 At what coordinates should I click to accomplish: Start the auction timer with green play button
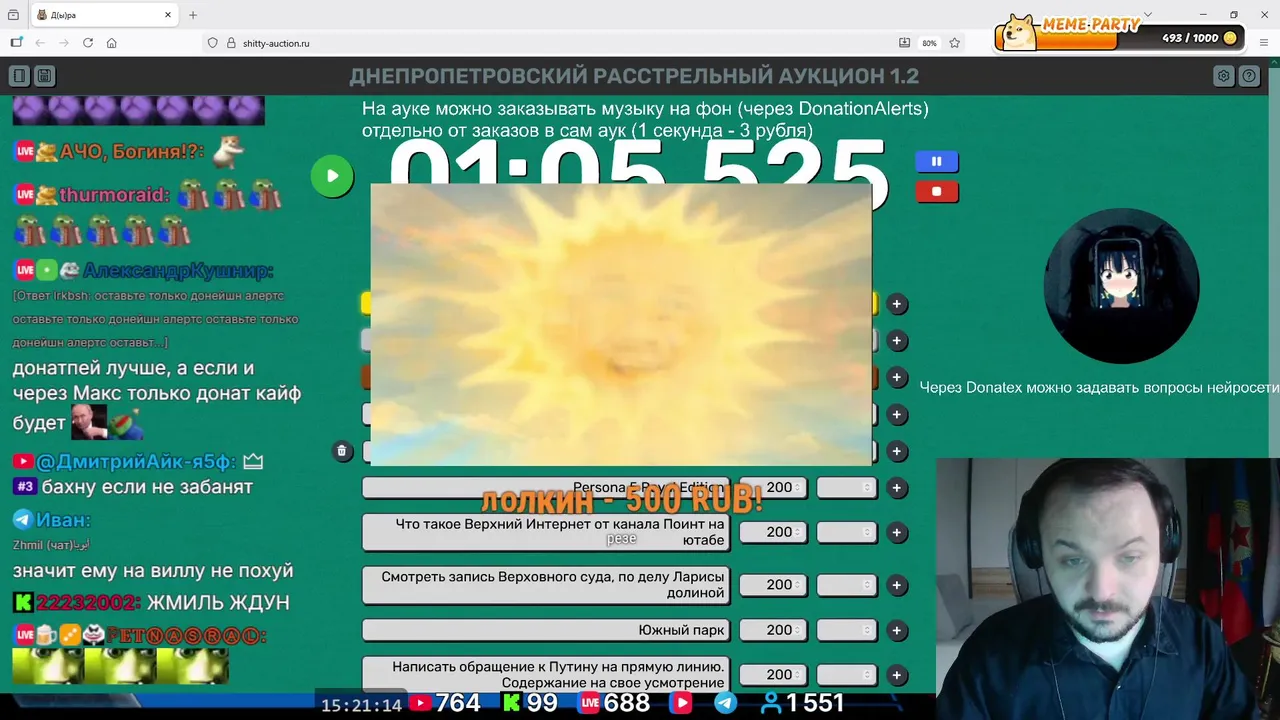point(332,176)
